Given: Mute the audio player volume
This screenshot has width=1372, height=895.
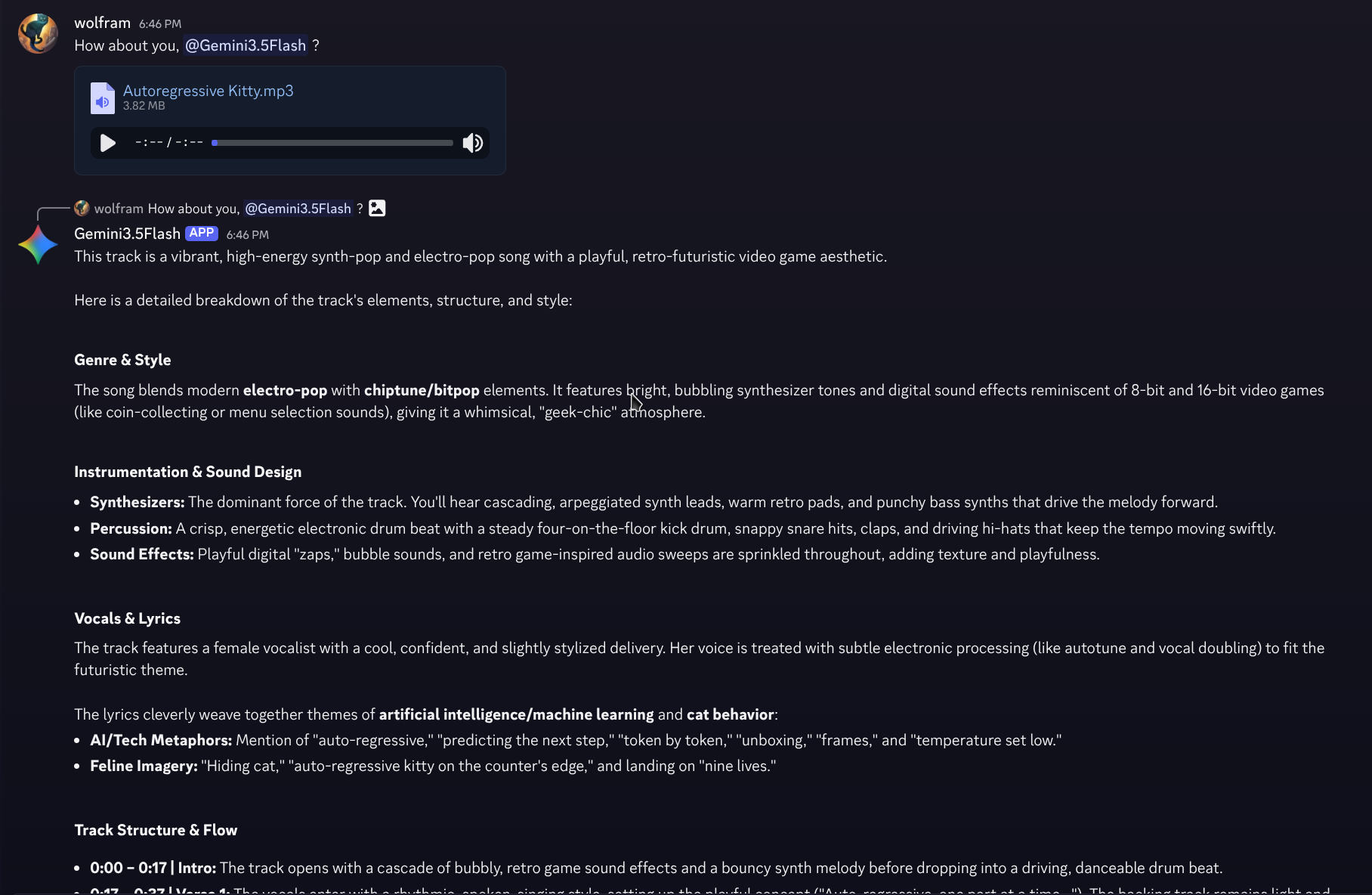Looking at the screenshot, I should point(473,143).
